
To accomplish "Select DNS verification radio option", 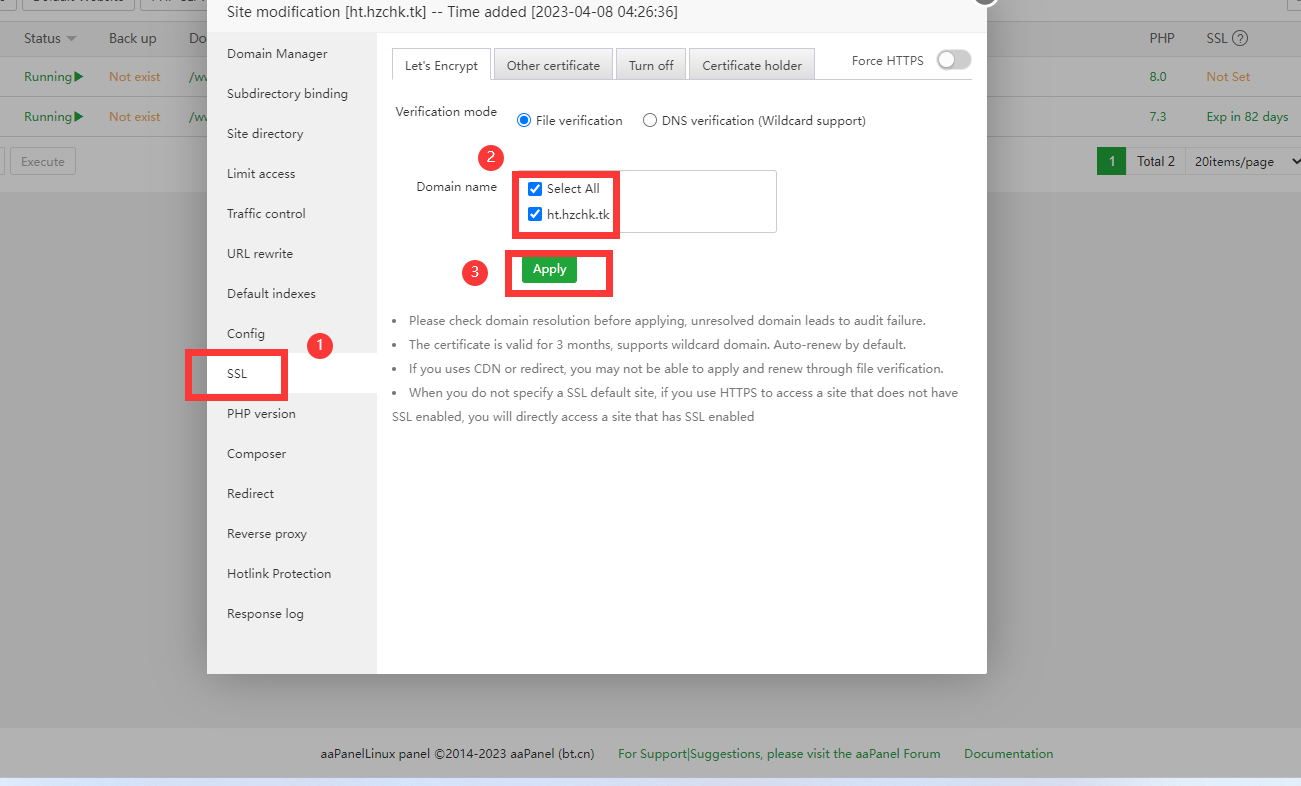I will [x=650, y=121].
